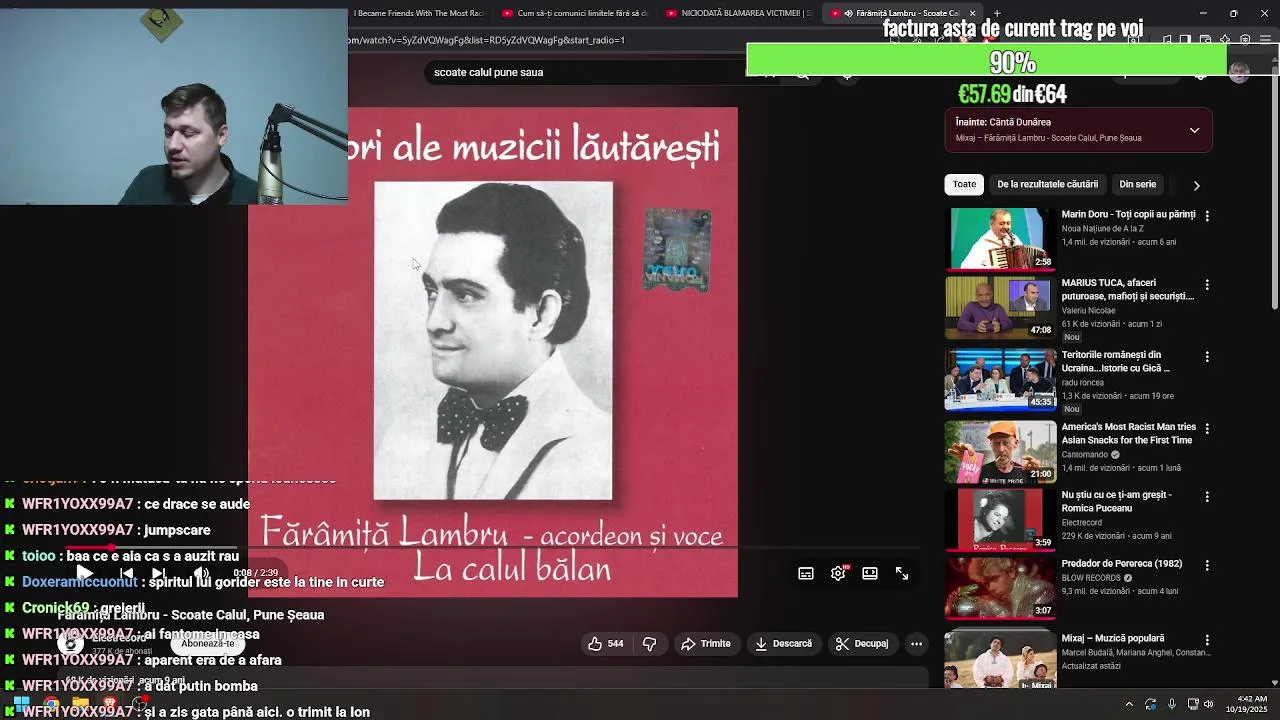The width and height of the screenshot is (1280, 720).
Task: Enter fullscreen mode in the player
Action: coord(902,573)
